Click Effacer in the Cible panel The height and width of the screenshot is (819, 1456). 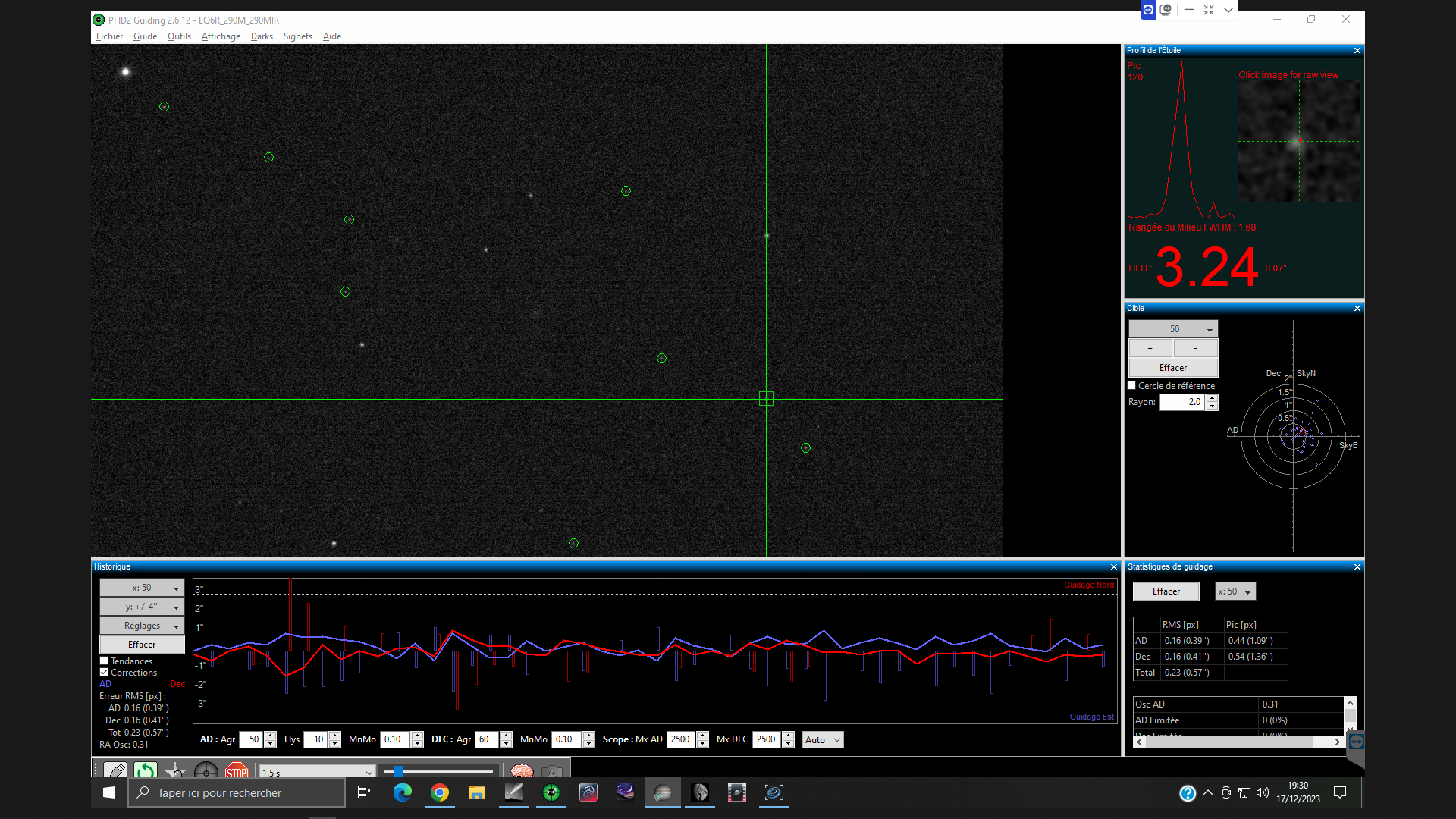point(1173,368)
